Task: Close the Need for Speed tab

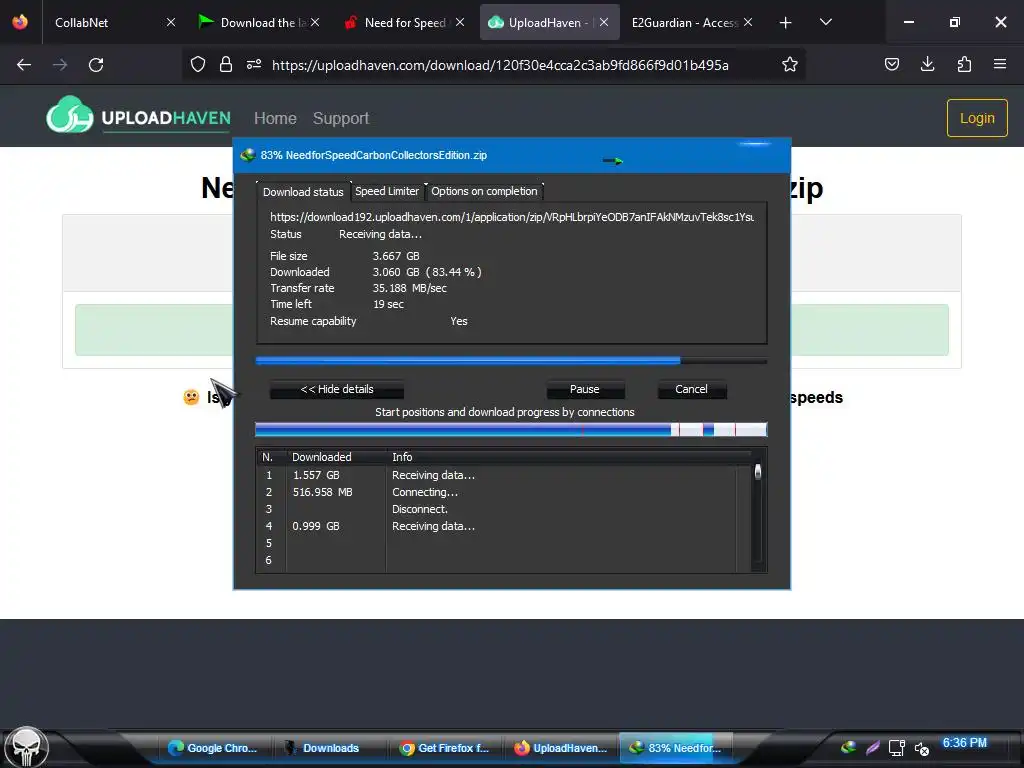Action: (460, 22)
